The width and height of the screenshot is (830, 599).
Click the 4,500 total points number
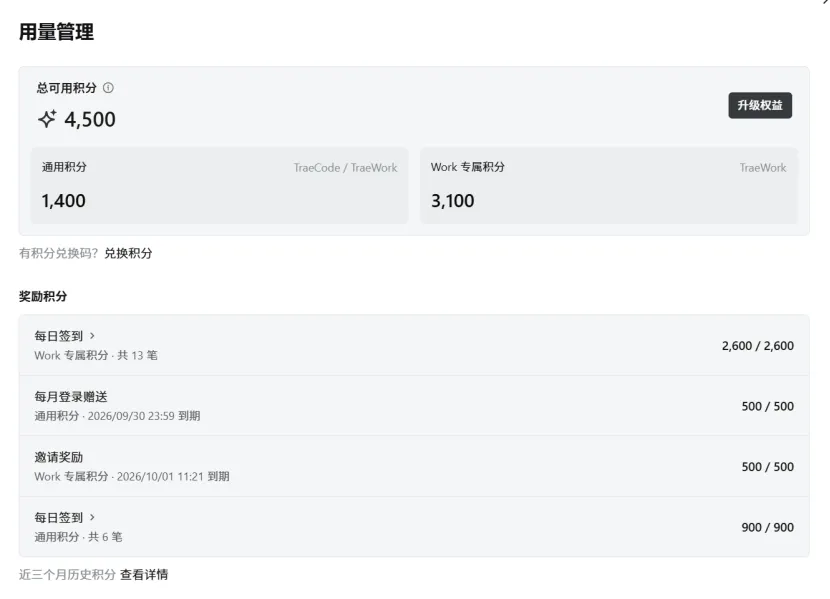[x=90, y=120]
